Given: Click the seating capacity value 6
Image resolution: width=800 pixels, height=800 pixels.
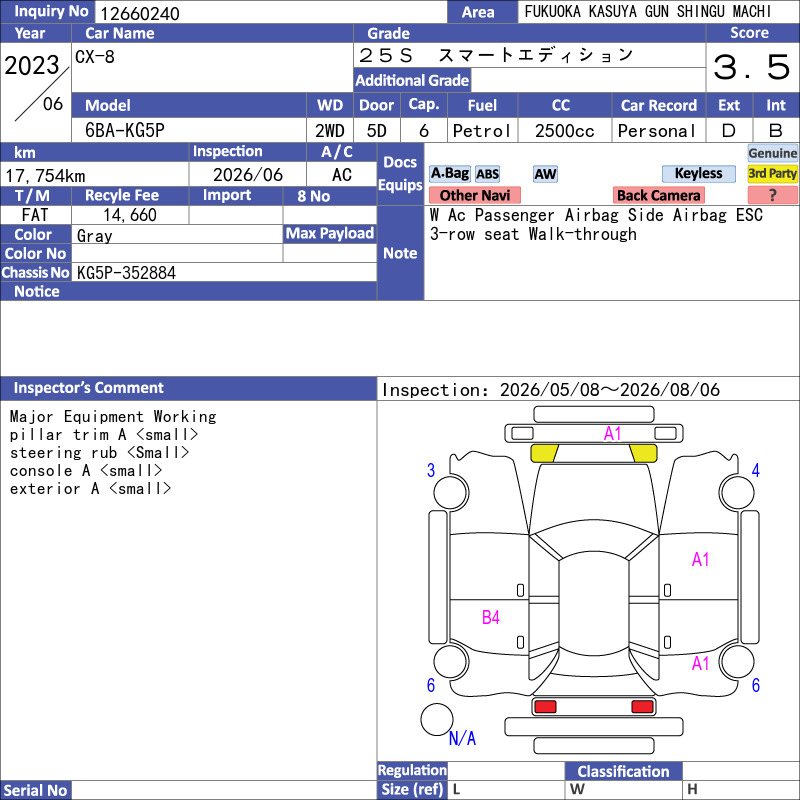Looking at the screenshot, I should [423, 131].
